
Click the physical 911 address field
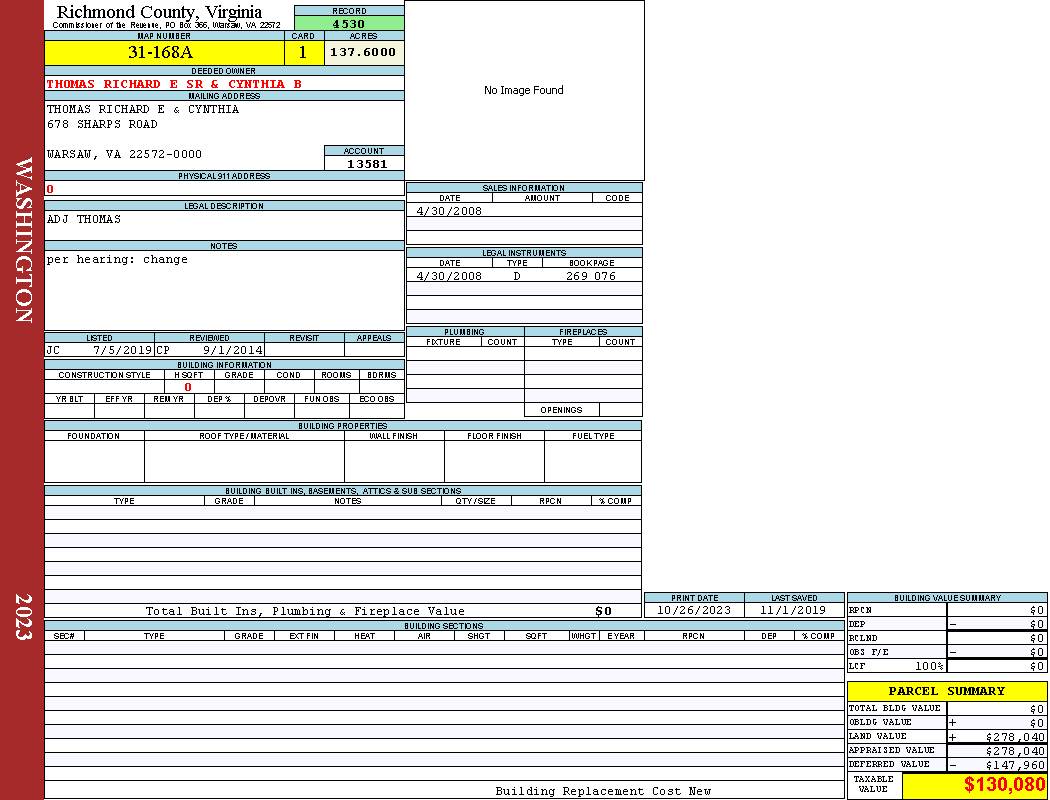[x=224, y=189]
